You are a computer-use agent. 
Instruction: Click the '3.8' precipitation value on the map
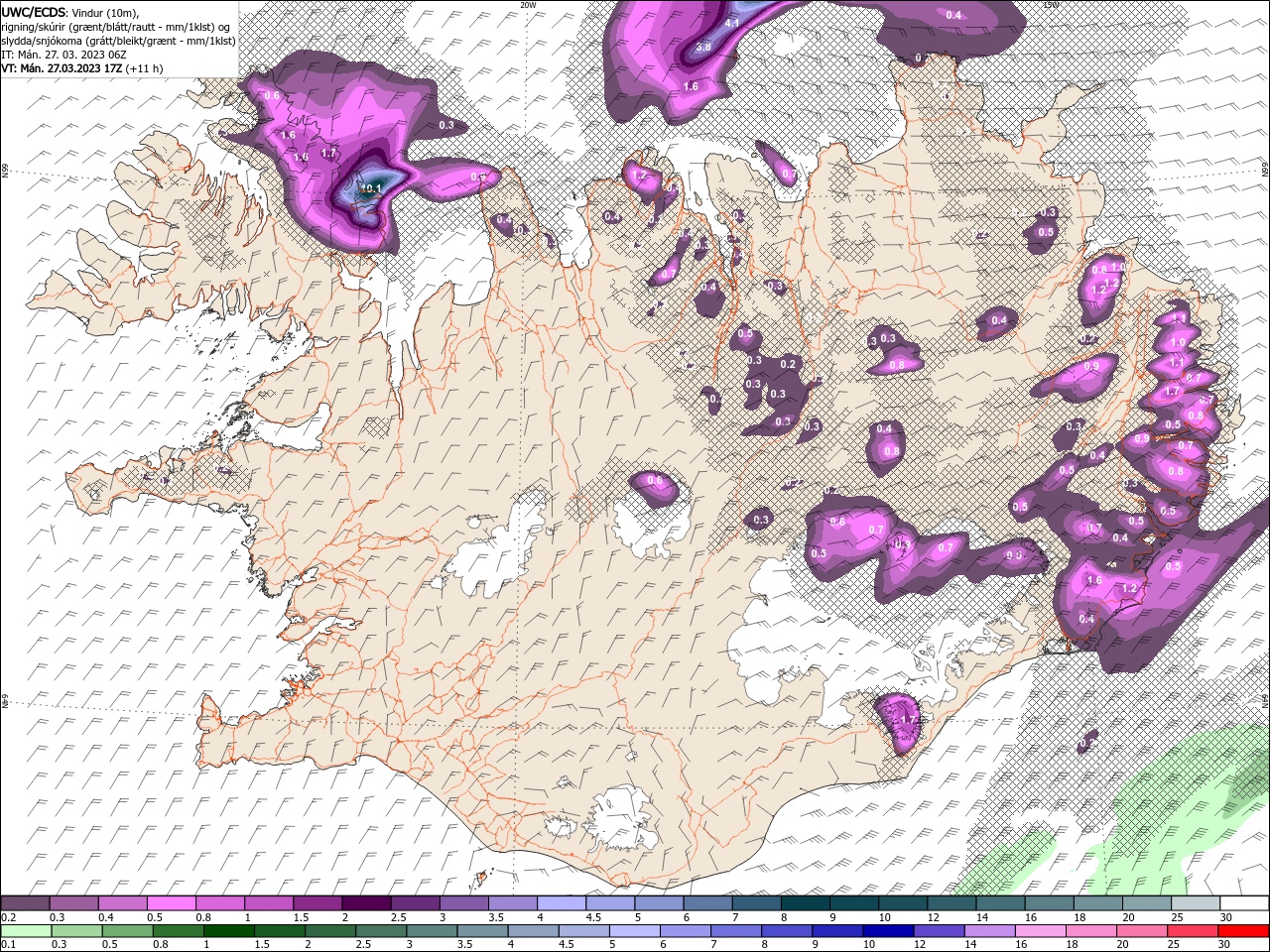pos(704,47)
